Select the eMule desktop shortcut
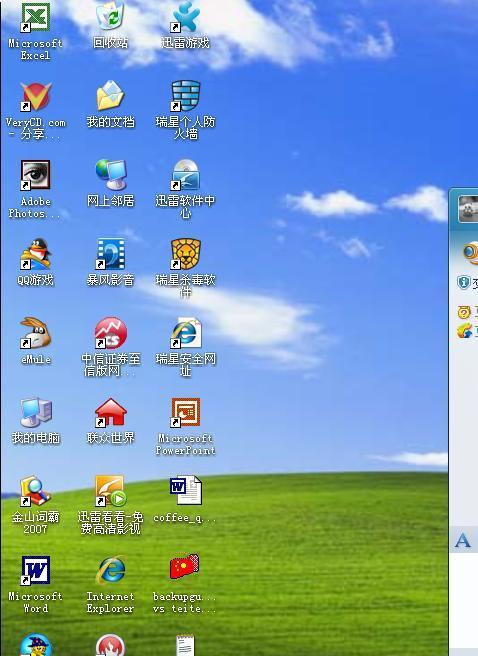 click(x=36, y=333)
